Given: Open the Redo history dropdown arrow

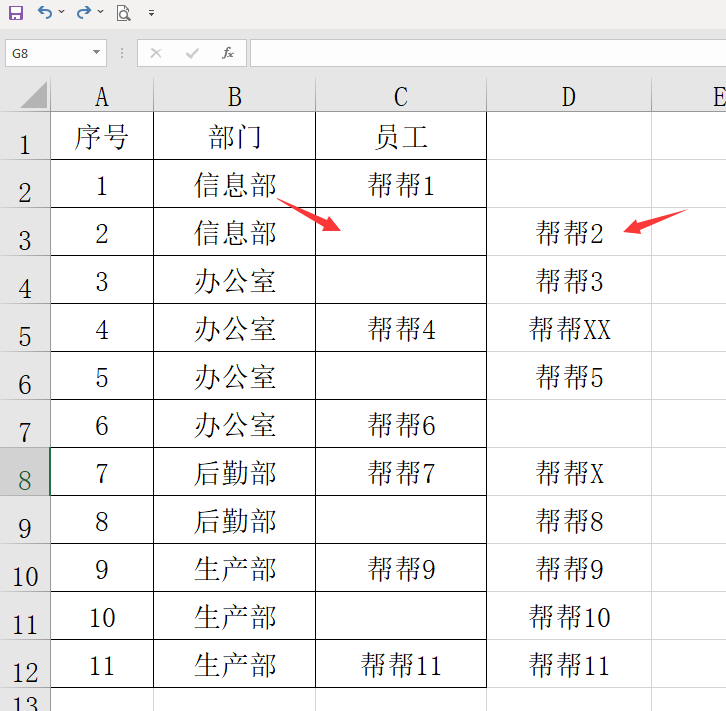Looking at the screenshot, I should pyautogui.click(x=100, y=12).
